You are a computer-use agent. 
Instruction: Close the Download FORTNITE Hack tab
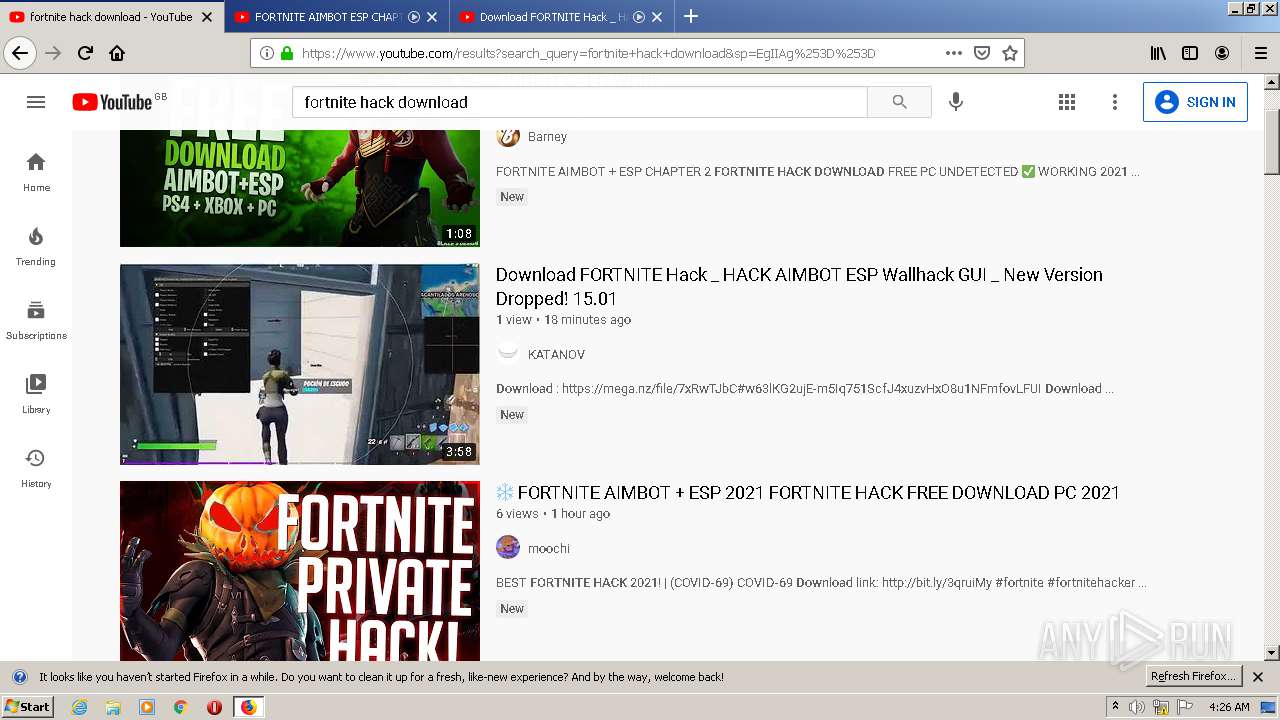coord(657,17)
